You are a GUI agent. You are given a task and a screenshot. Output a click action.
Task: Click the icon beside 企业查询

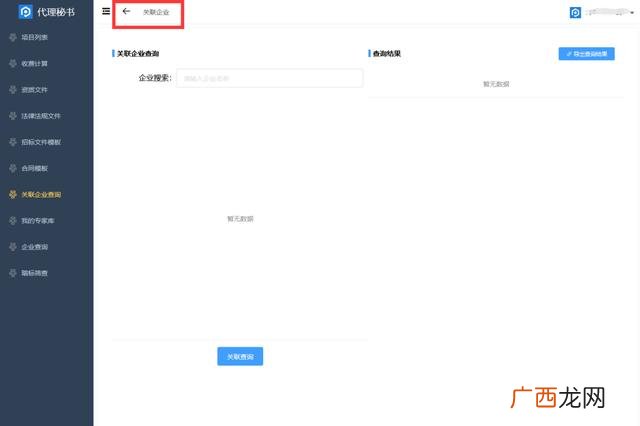point(13,247)
